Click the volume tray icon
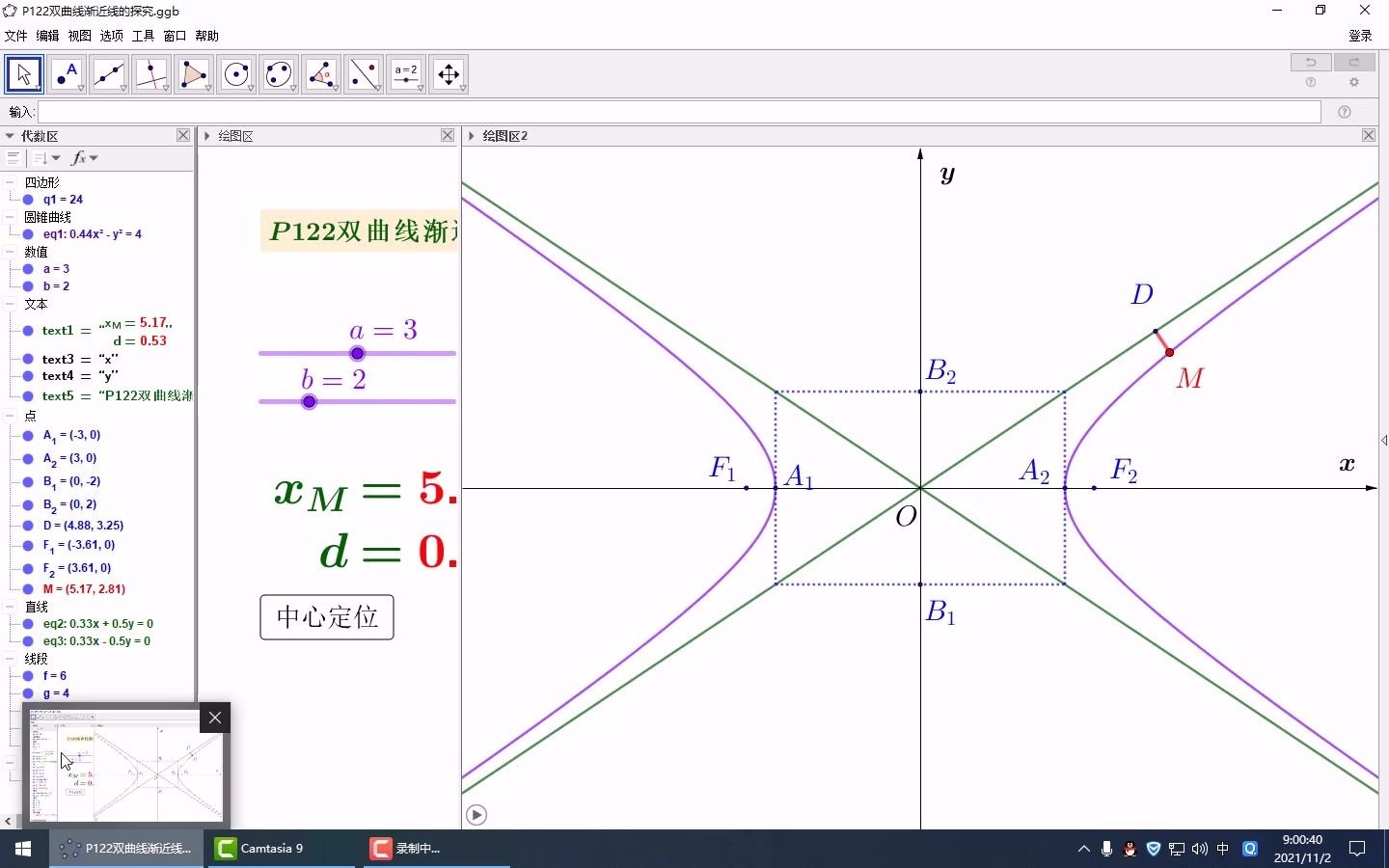Viewport: 1389px width, 868px height. [x=1199, y=849]
